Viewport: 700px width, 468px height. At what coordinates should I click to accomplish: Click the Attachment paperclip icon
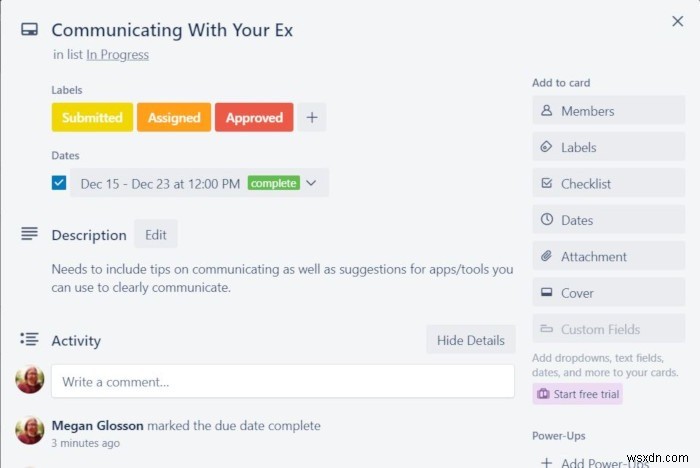(546, 257)
